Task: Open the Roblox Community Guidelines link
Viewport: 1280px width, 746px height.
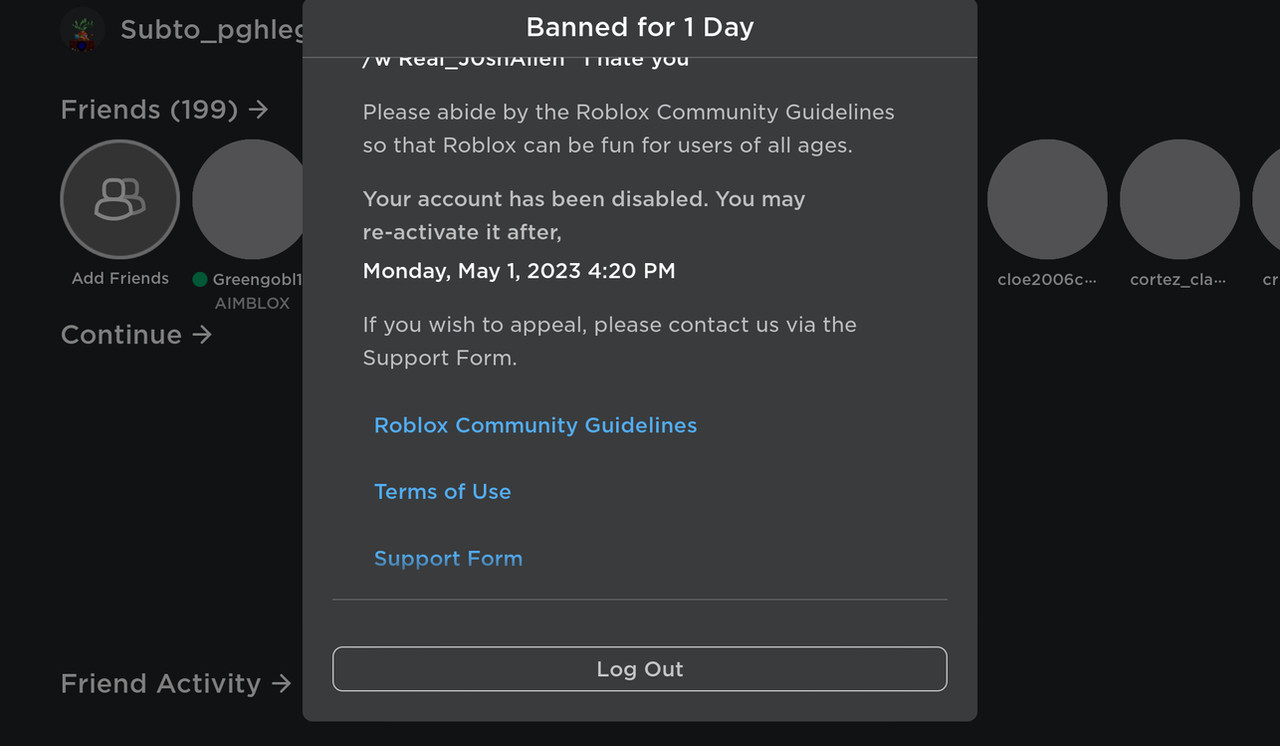Action: click(535, 425)
